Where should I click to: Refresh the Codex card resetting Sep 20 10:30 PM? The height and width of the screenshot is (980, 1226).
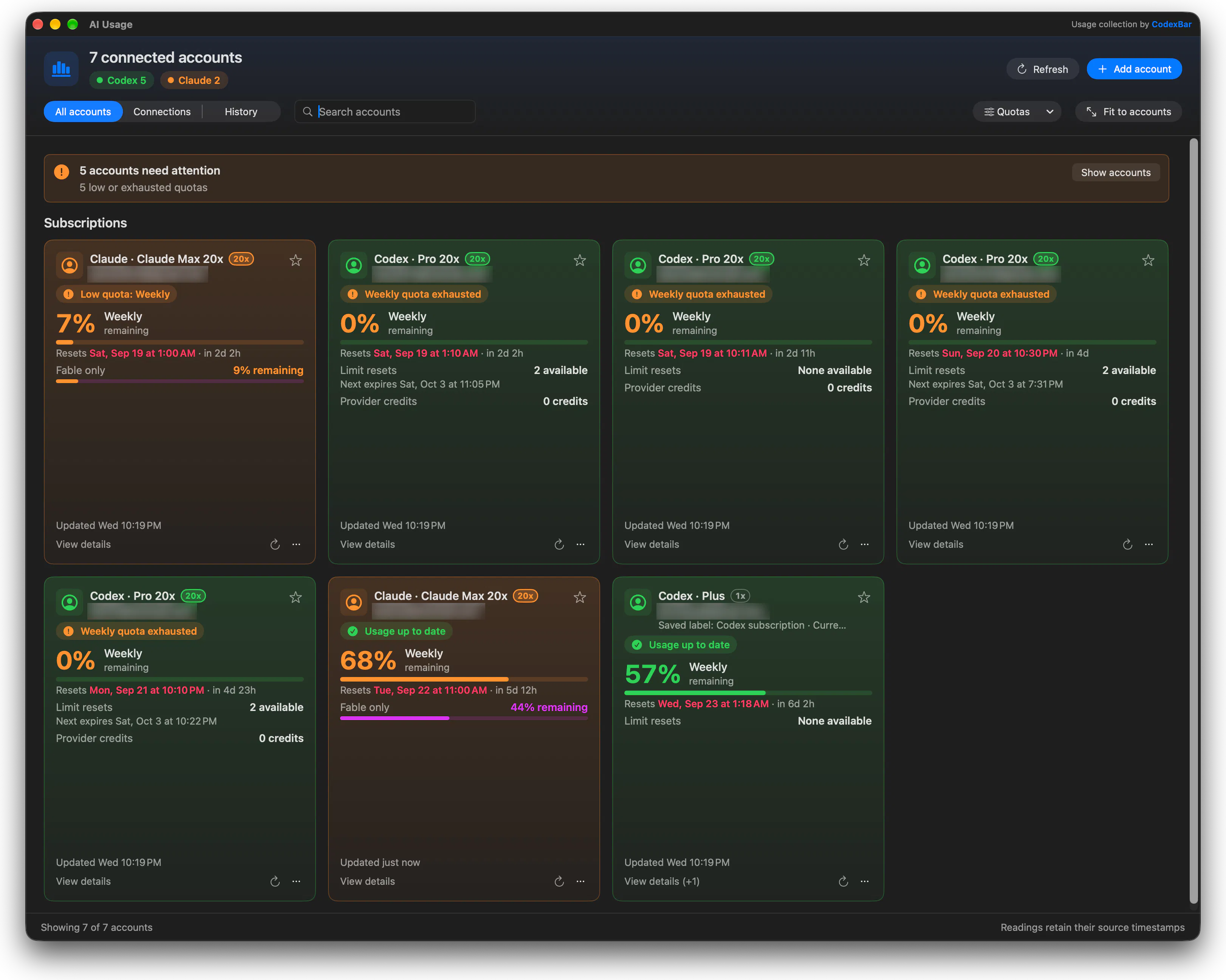coord(1128,544)
